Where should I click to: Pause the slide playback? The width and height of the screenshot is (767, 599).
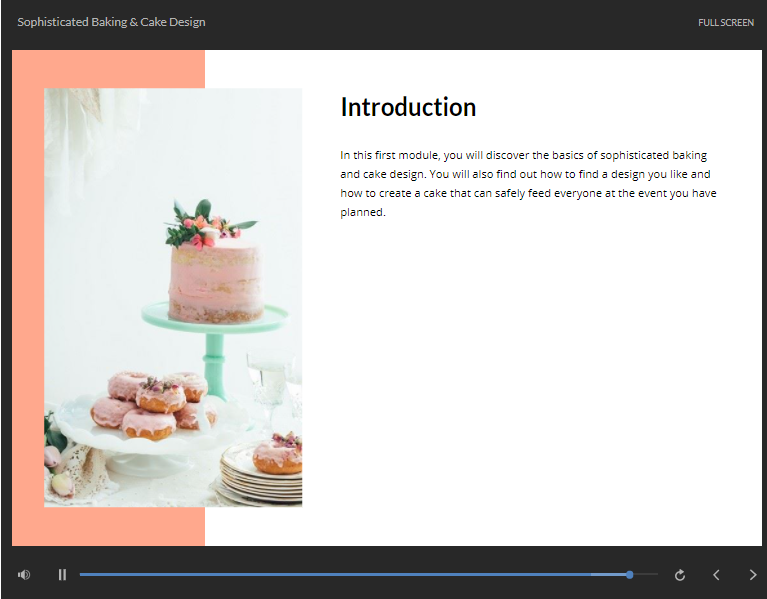point(62,575)
